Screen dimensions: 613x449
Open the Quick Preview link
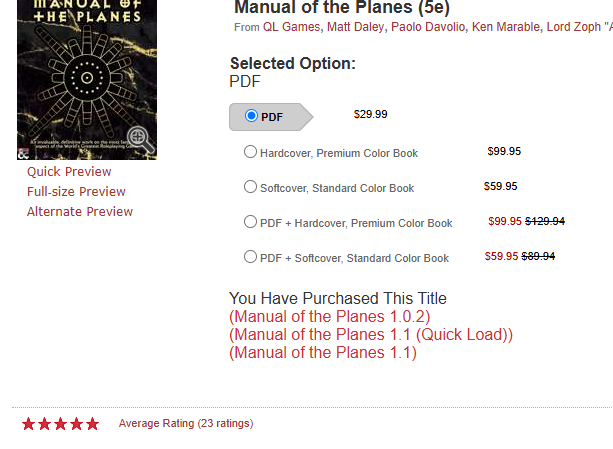pyautogui.click(x=69, y=172)
